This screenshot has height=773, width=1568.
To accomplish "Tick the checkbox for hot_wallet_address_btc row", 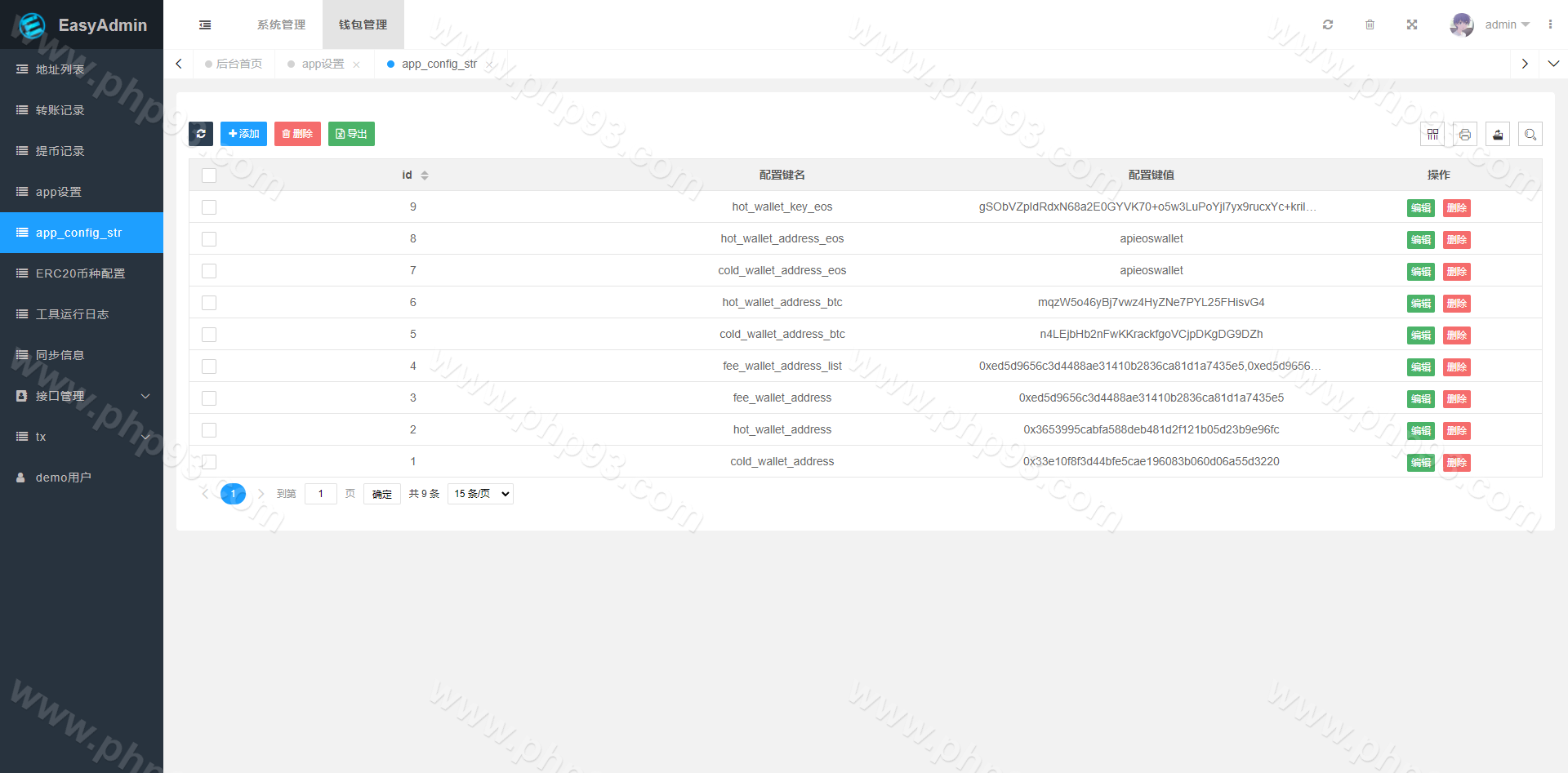I will [x=209, y=303].
